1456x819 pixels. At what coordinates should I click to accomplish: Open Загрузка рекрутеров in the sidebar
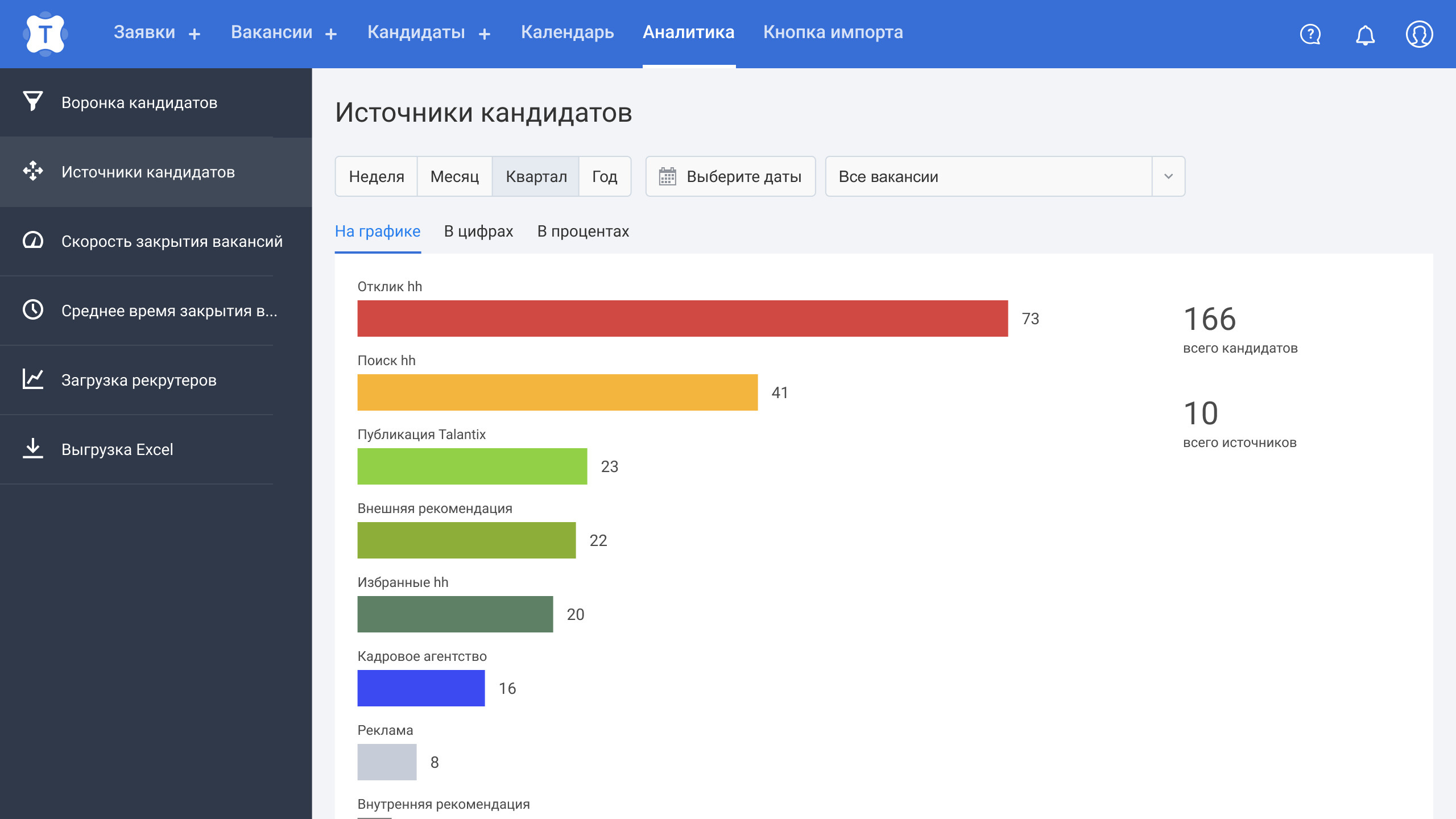click(x=156, y=380)
